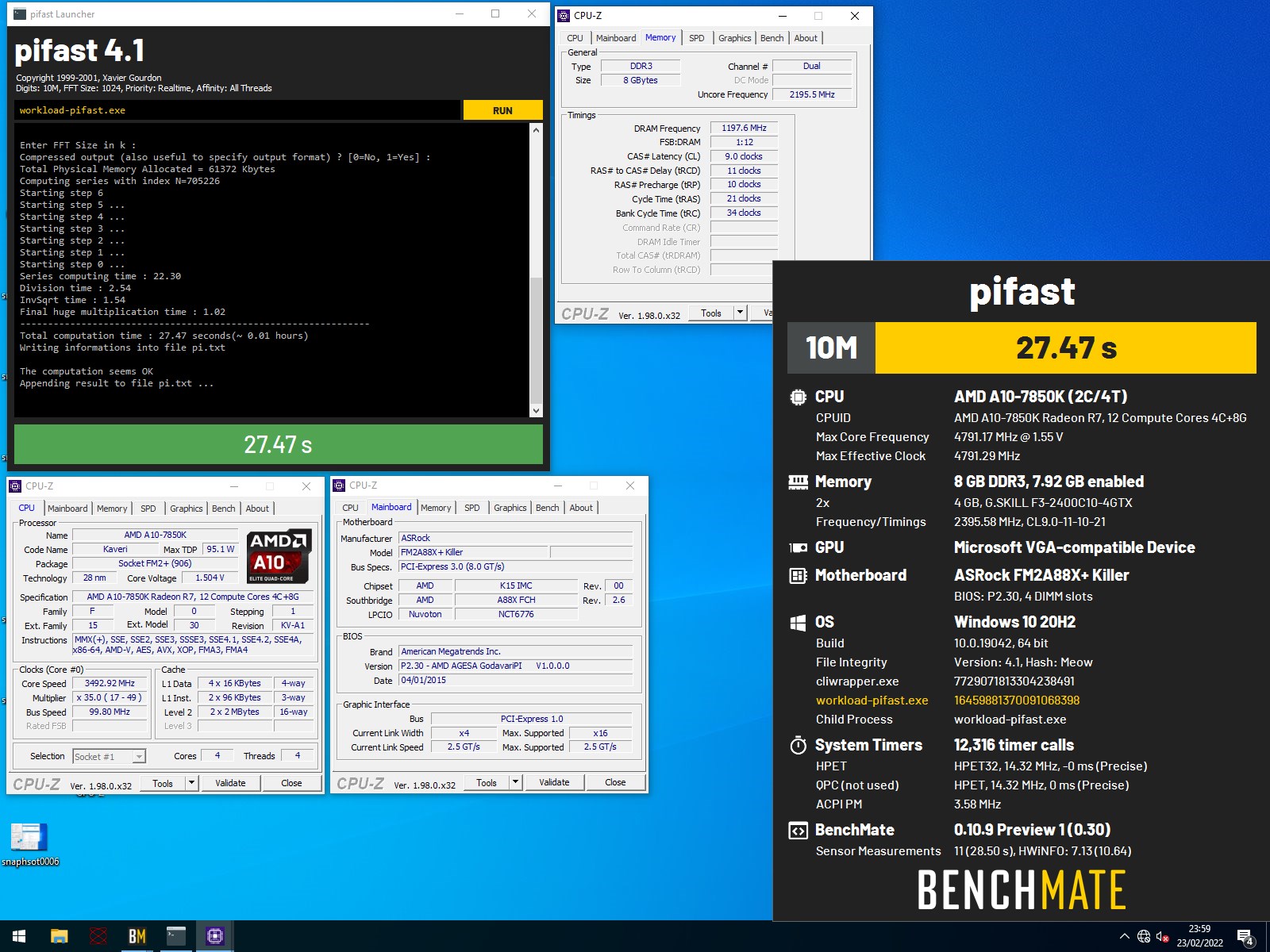Click the Core Speed 3492.92 MHz value
The width and height of the screenshot is (1270, 952).
[110, 684]
